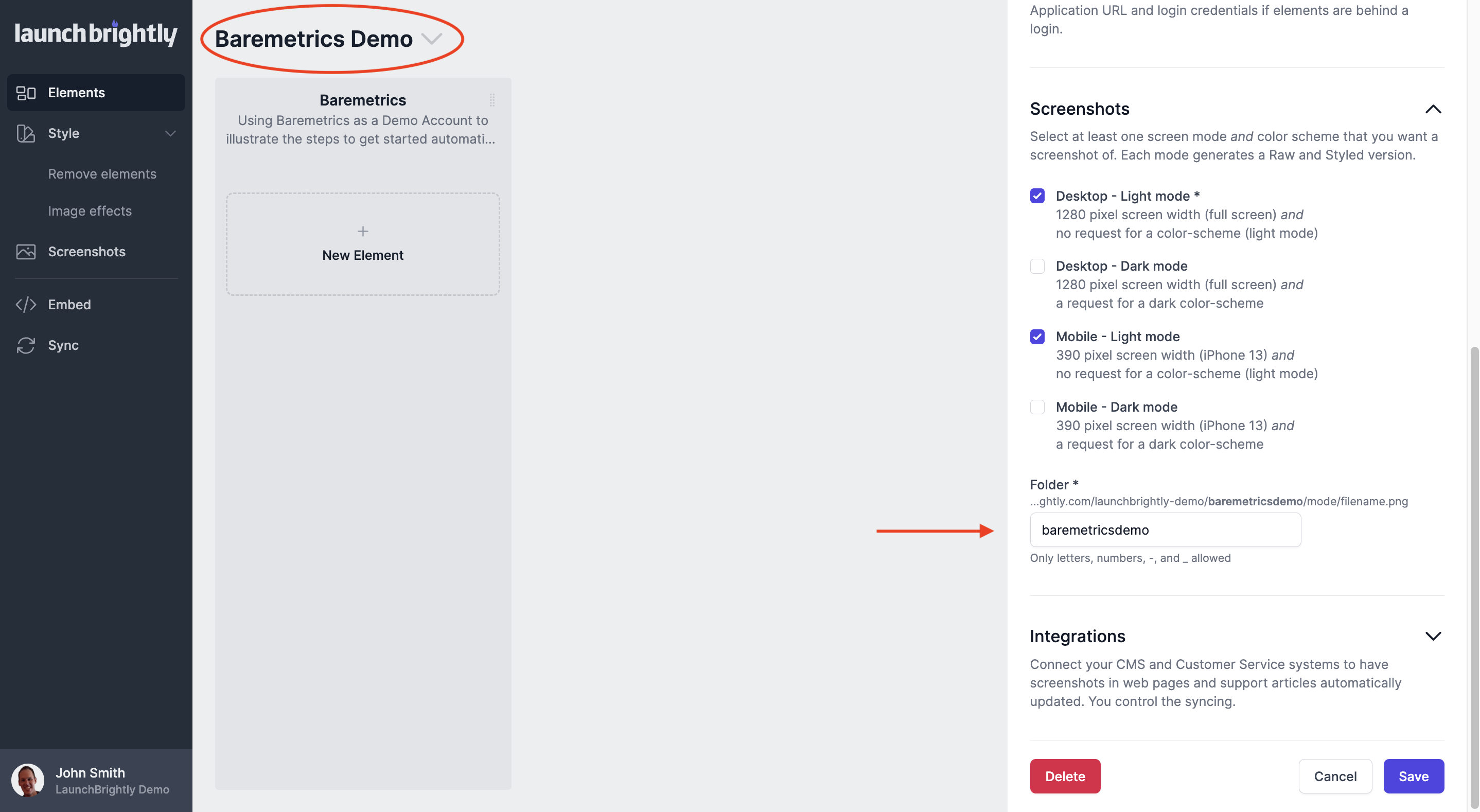The image size is (1480, 812).
Task: Click the Embed code icon
Action: pos(26,305)
